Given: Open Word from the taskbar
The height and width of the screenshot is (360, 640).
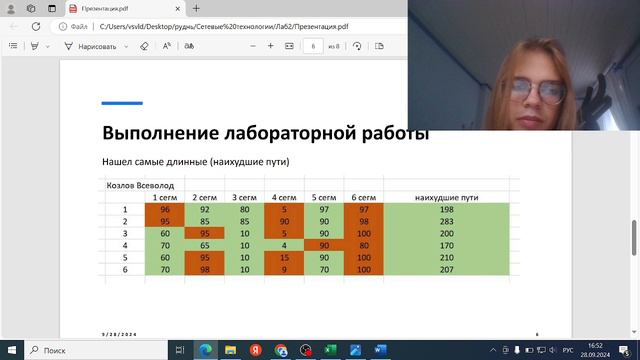Looking at the screenshot, I should coord(380,350).
